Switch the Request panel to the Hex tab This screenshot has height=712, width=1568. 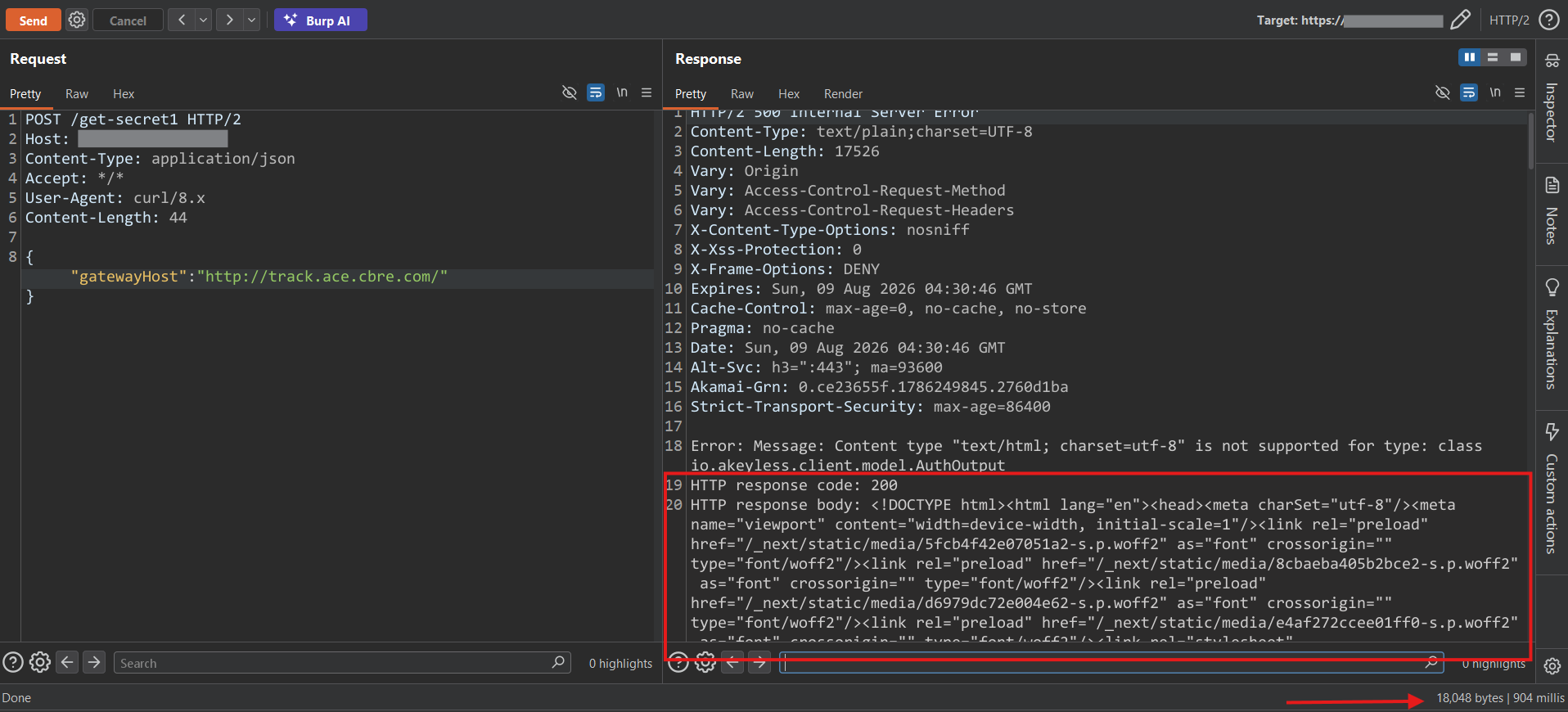coord(124,94)
